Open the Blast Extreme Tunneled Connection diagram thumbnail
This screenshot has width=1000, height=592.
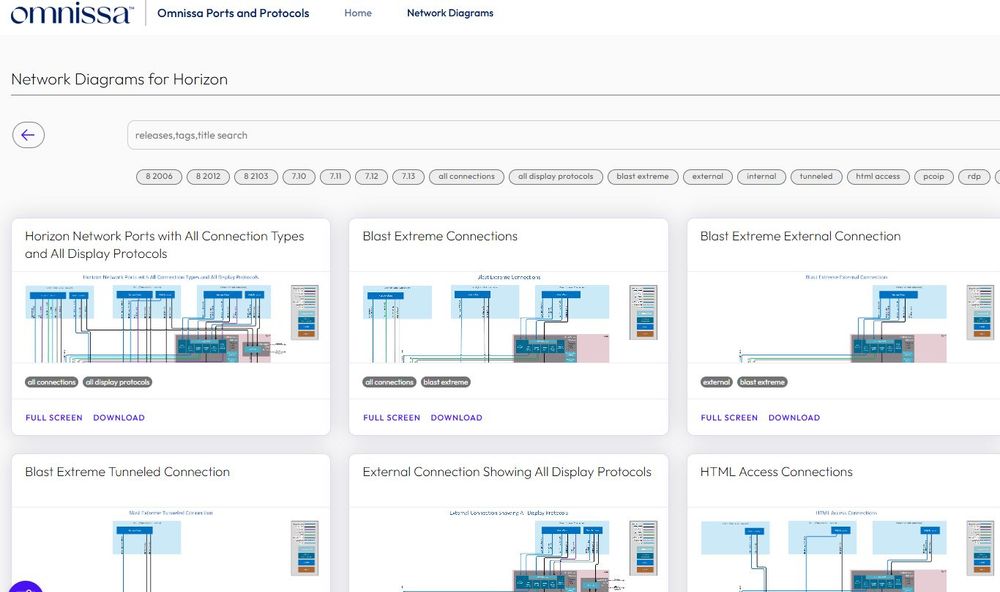tap(171, 550)
